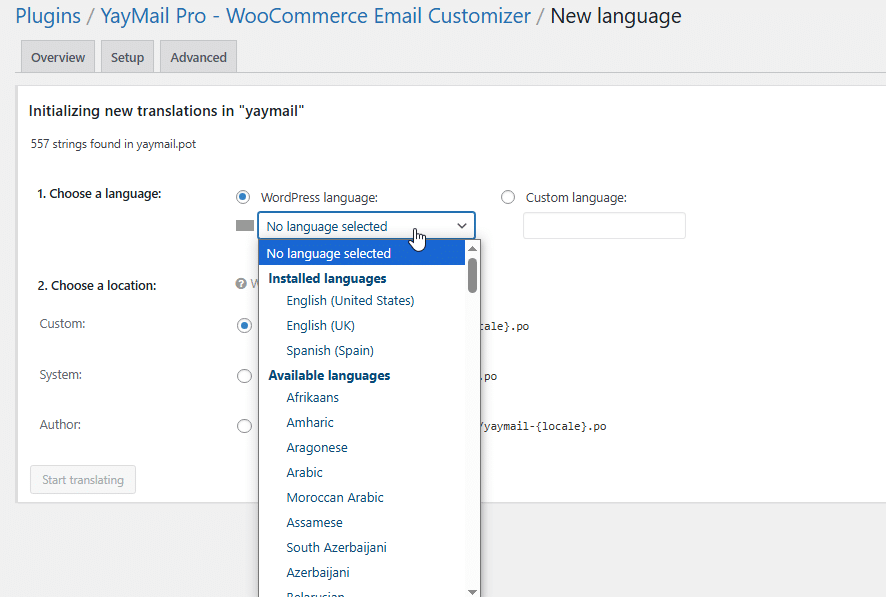This screenshot has height=597, width=886.
Task: Select Assamese from the list
Action: click(314, 522)
